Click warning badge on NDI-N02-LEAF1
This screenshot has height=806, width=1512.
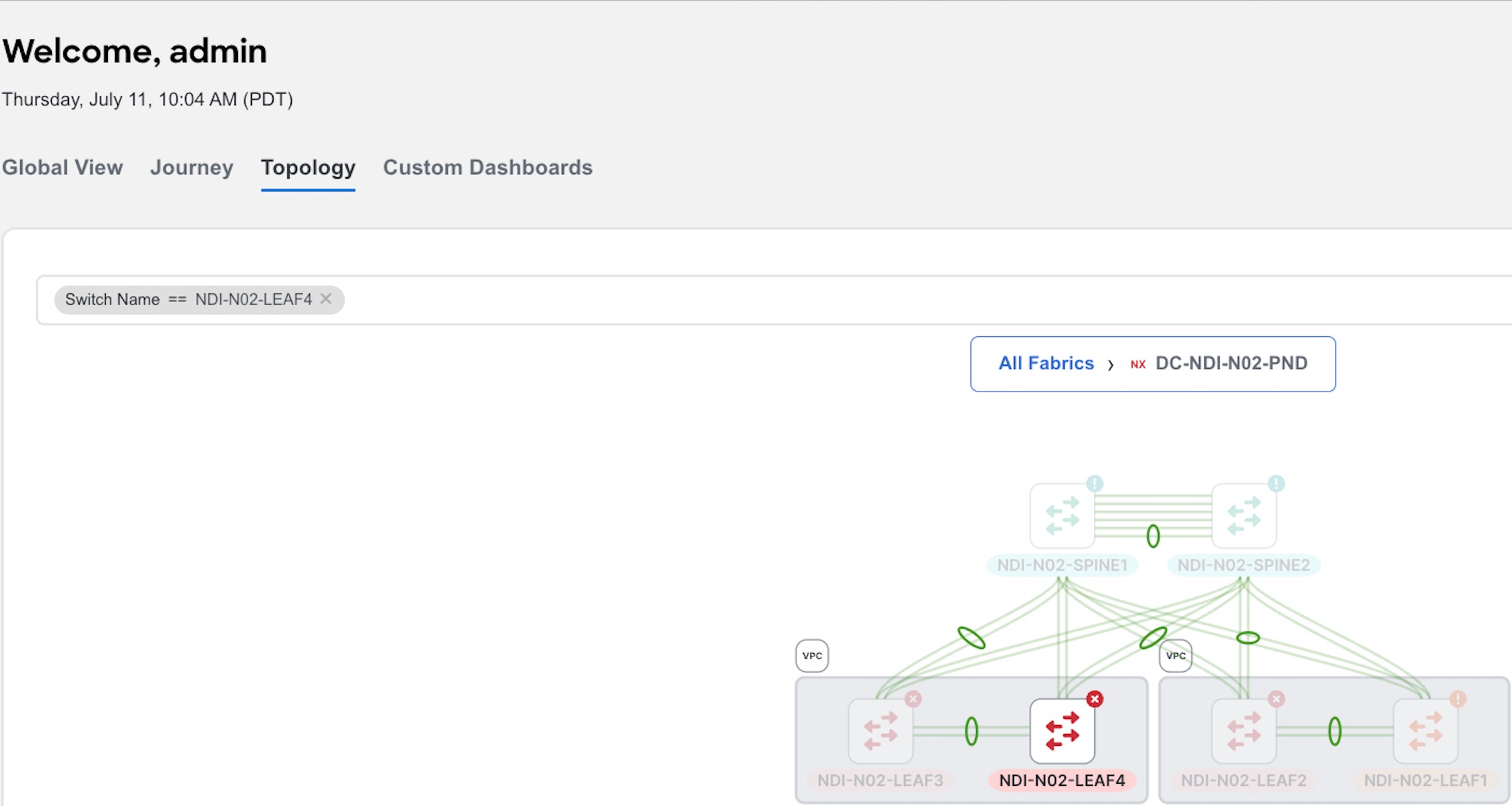click(1458, 699)
